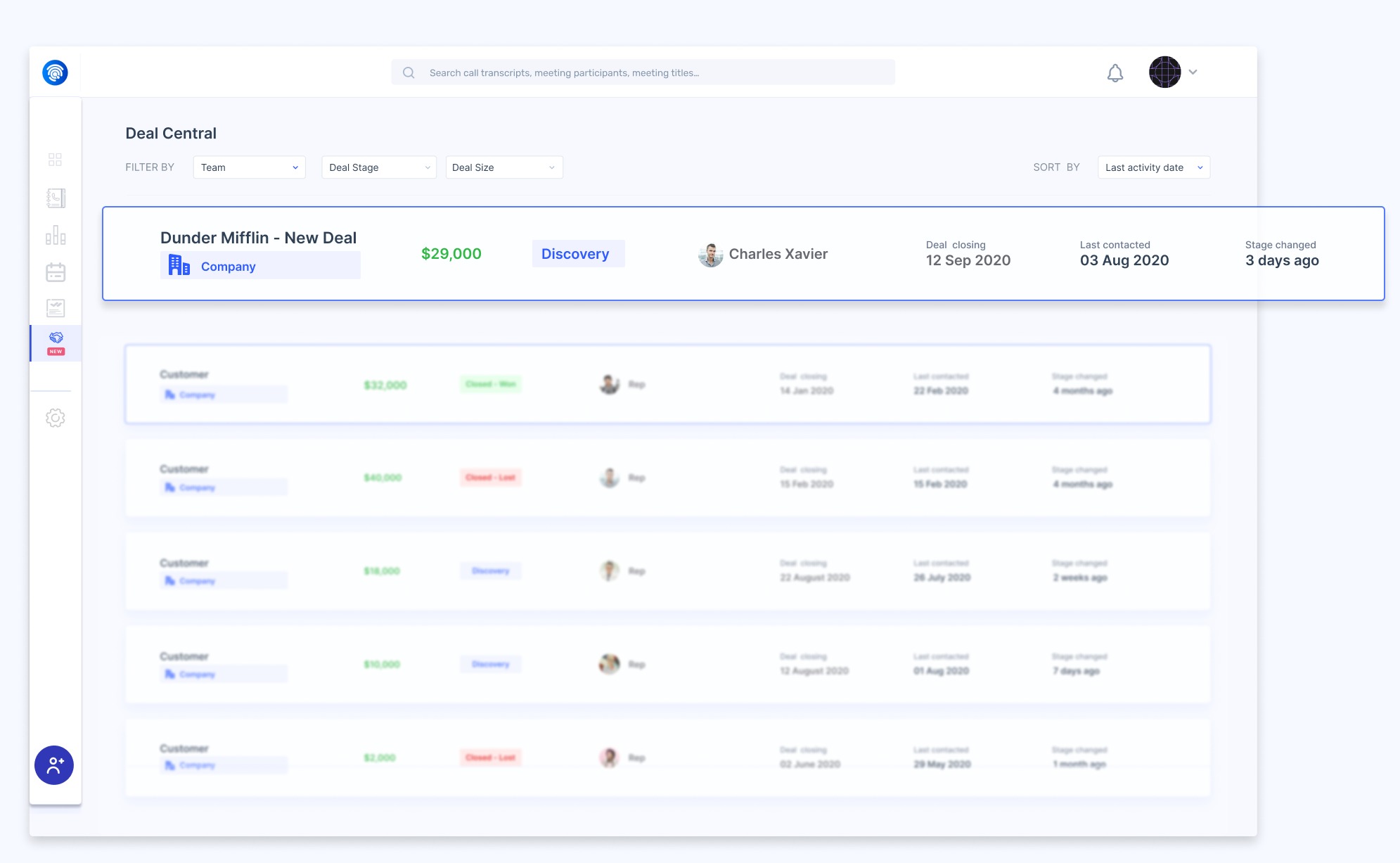Click the Discovery stage badge

(575, 254)
